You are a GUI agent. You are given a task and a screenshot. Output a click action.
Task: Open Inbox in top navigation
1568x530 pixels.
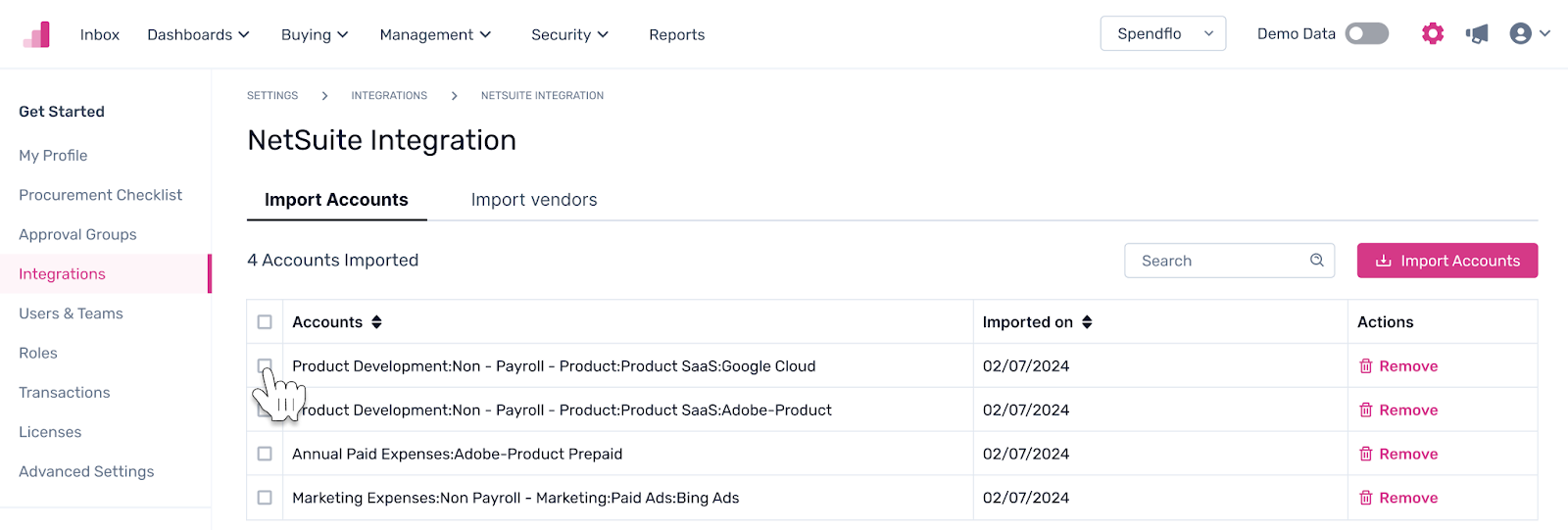coord(100,34)
